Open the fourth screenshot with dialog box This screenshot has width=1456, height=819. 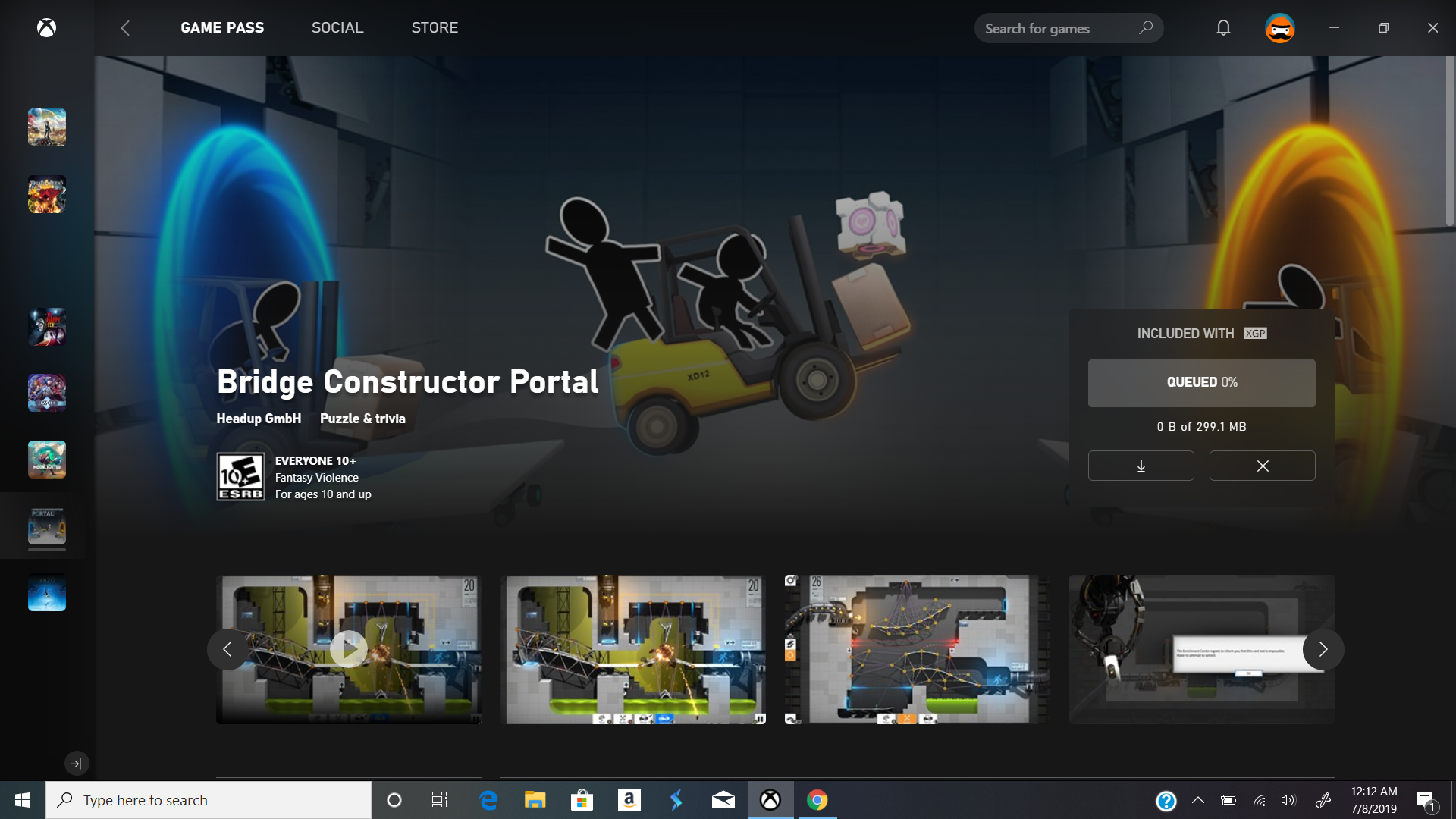[x=1202, y=649]
